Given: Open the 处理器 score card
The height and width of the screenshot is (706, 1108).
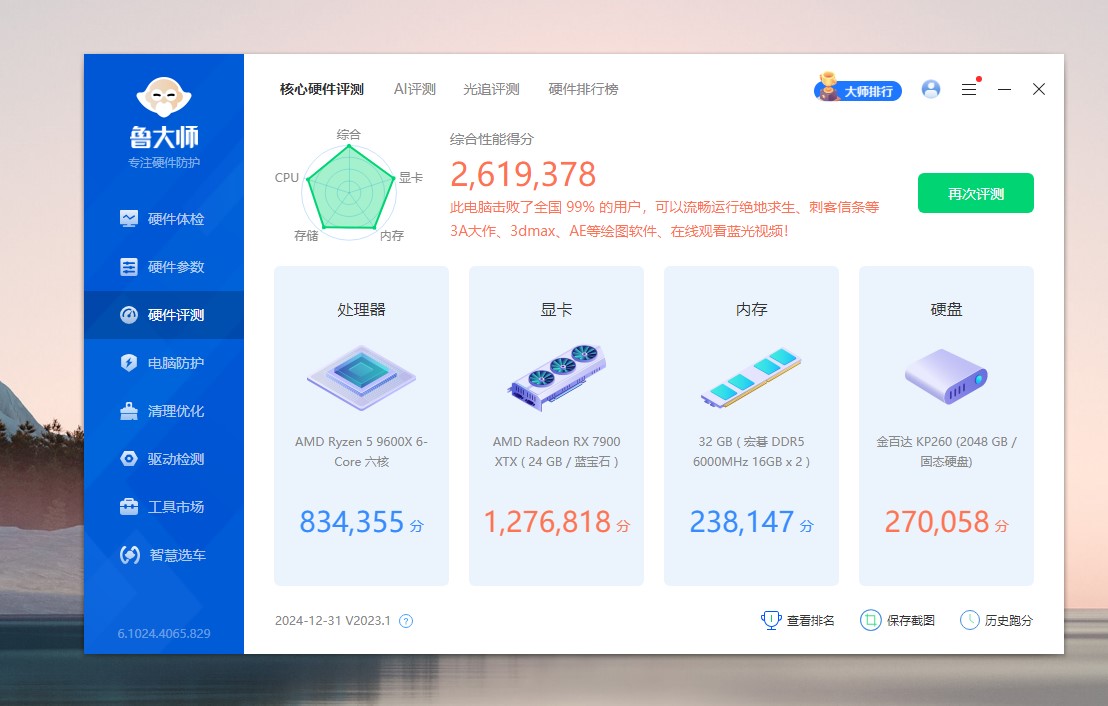Looking at the screenshot, I should tap(361, 426).
